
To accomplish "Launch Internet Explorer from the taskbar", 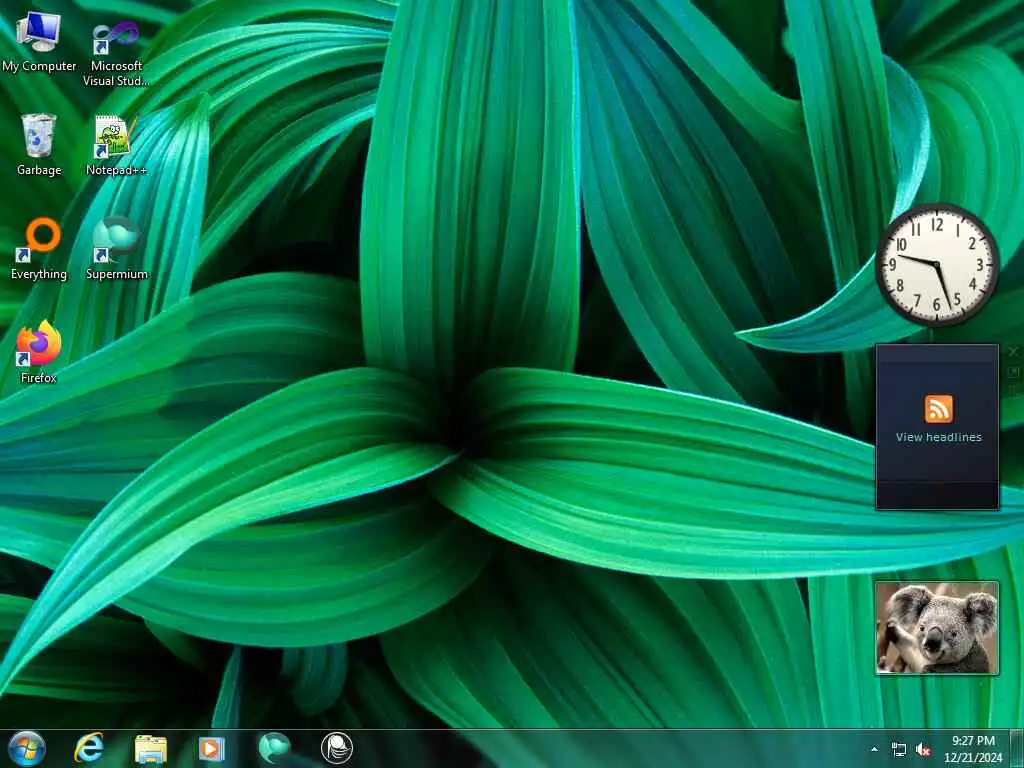I will click(89, 748).
